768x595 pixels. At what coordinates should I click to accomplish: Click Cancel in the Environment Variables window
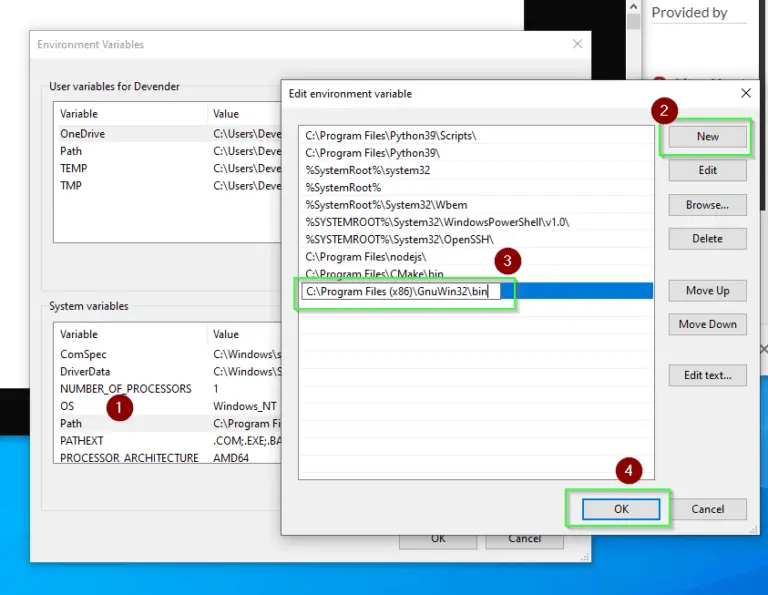524,541
